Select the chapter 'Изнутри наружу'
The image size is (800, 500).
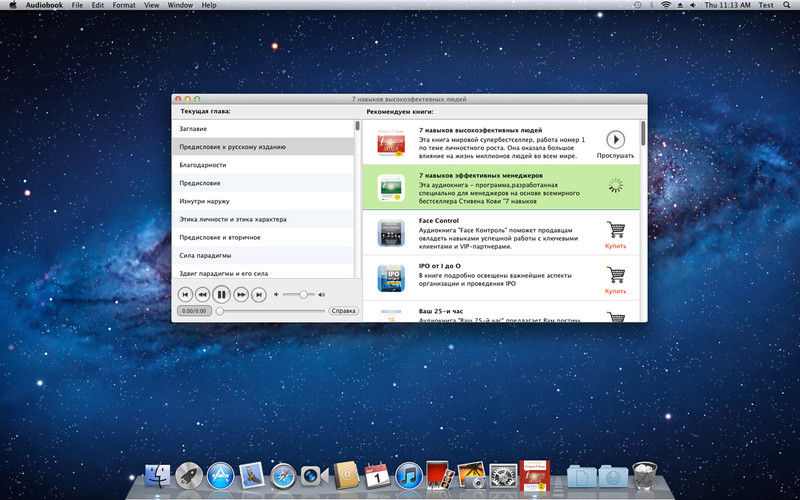(x=263, y=201)
